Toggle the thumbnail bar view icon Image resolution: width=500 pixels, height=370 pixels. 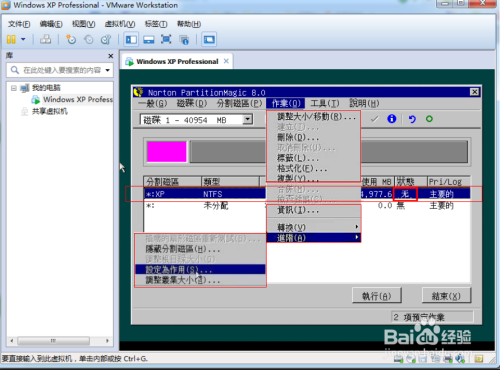tap(149, 40)
